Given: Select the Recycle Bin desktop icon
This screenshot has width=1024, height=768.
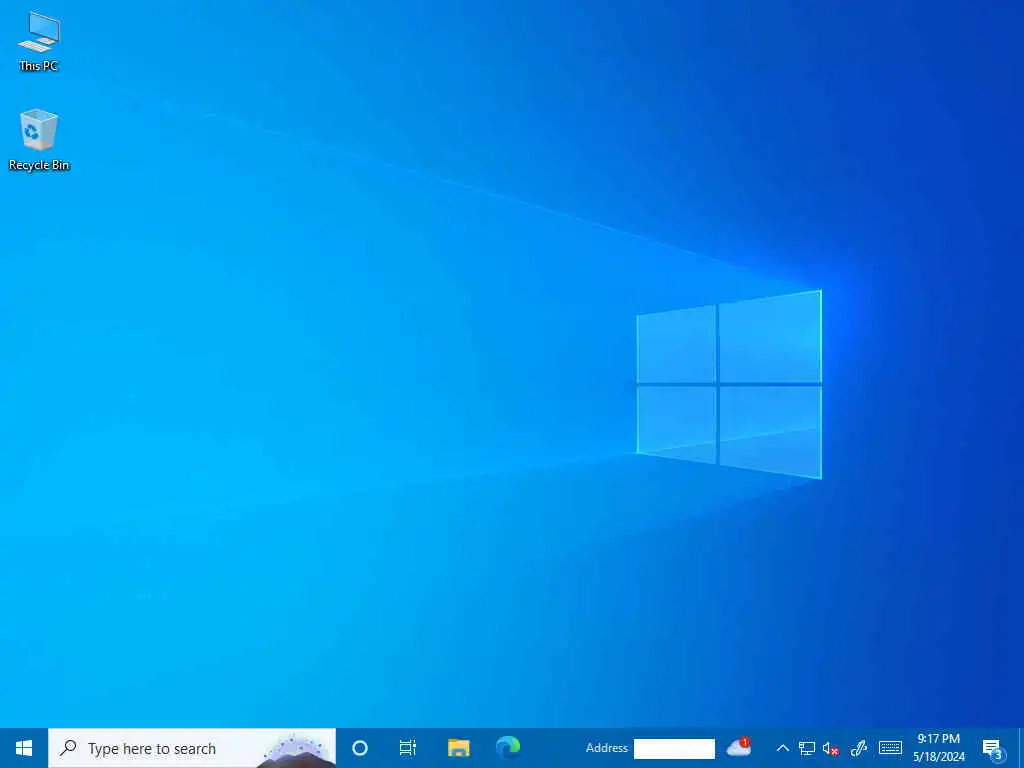Looking at the screenshot, I should 39,140.
